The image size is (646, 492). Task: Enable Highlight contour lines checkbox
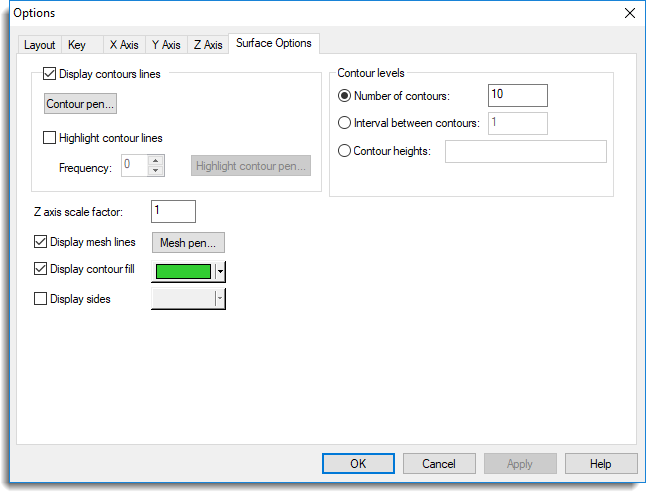pos(50,138)
